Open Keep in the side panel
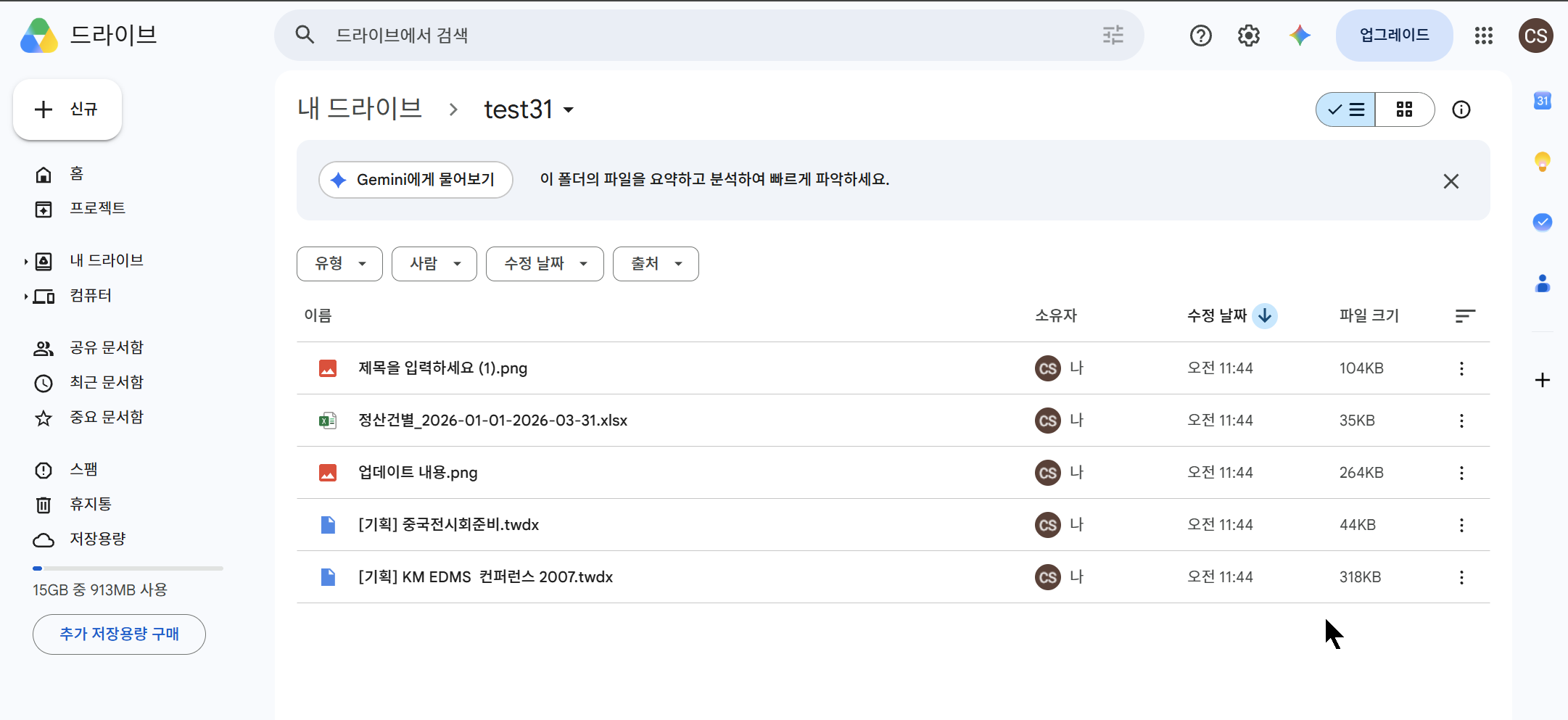The width and height of the screenshot is (1568, 720). click(x=1542, y=161)
